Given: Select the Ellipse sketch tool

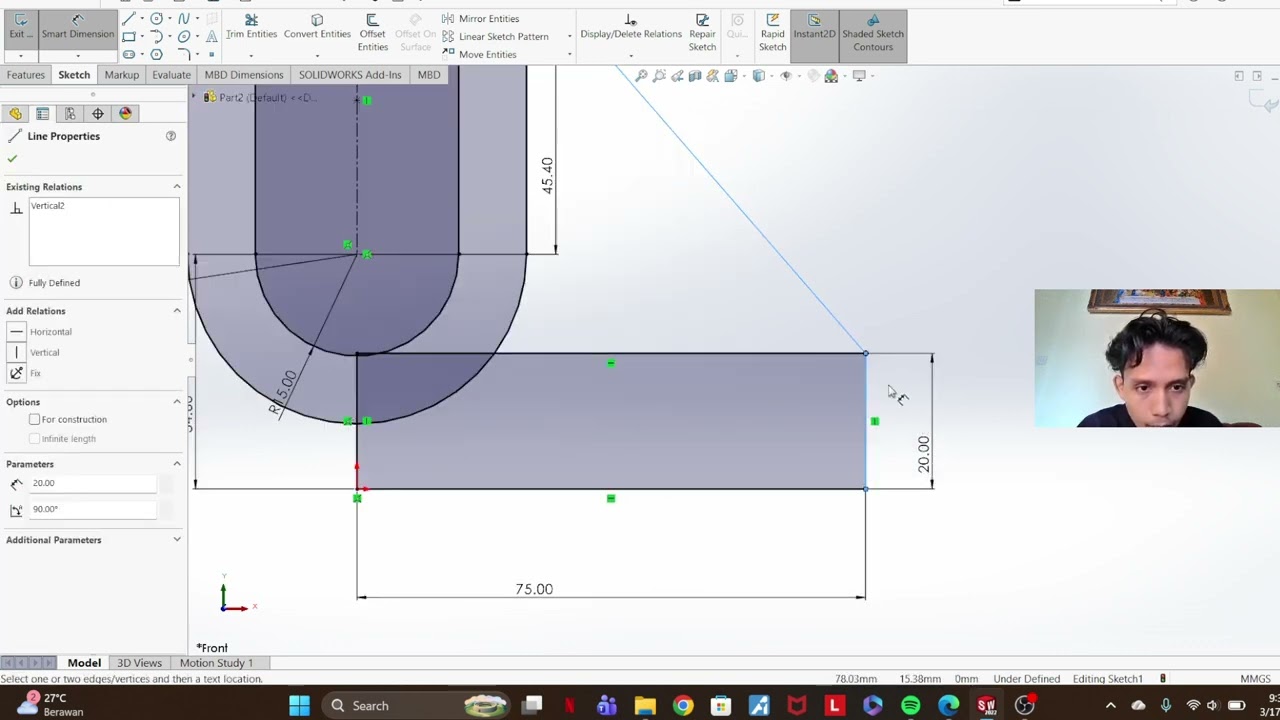Looking at the screenshot, I should 184,36.
